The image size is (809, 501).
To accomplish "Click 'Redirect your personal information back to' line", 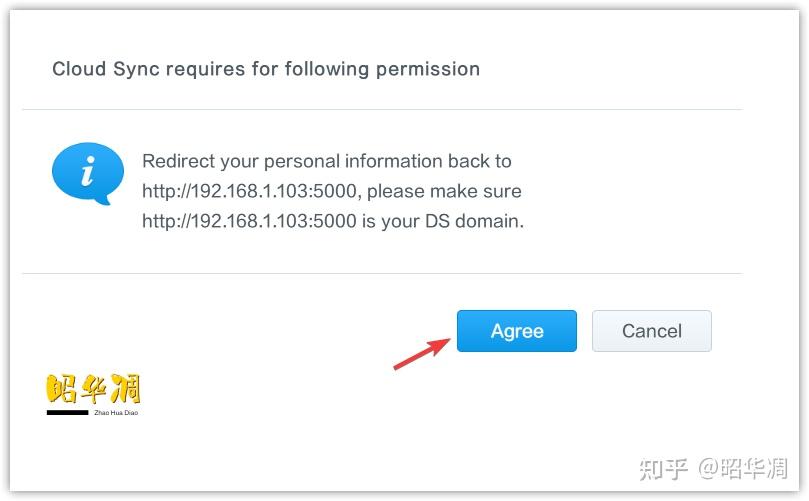I will [327, 161].
